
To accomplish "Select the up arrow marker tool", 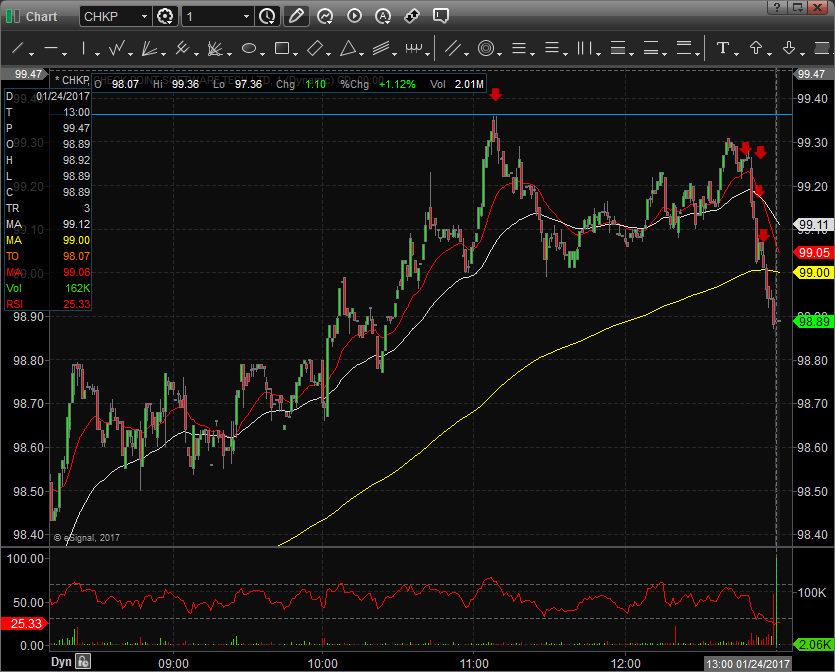I will (x=756, y=48).
